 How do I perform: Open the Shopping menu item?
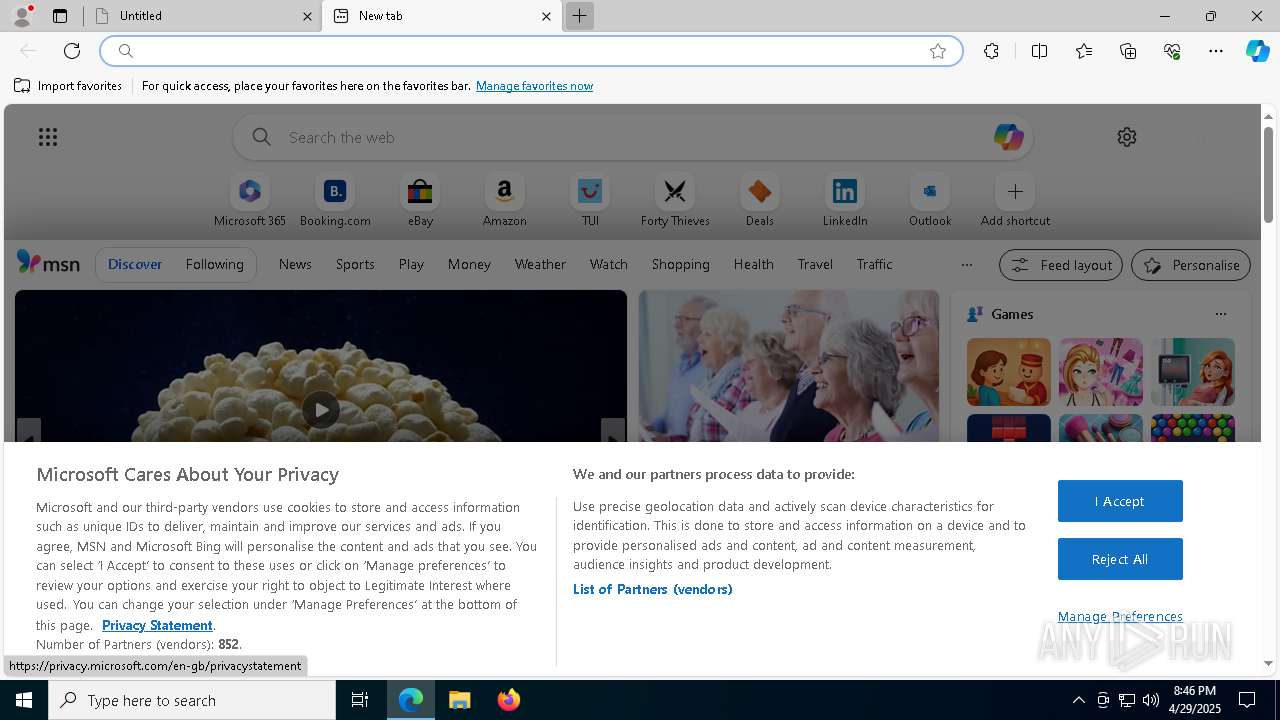[x=680, y=264]
